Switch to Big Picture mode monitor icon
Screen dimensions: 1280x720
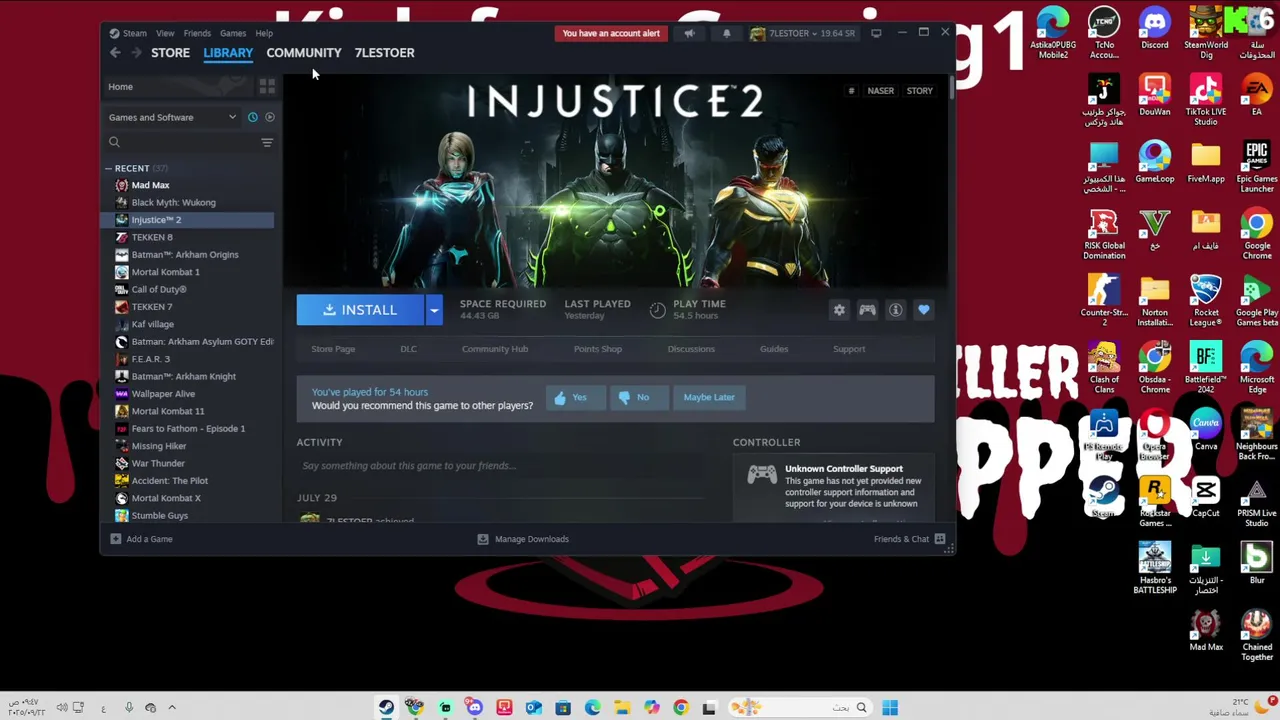[876, 33]
